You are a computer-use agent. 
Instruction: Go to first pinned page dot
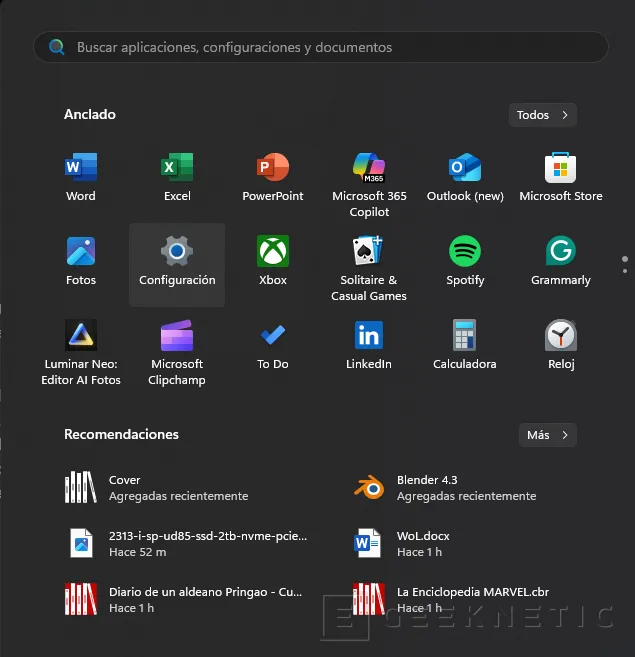point(625,259)
